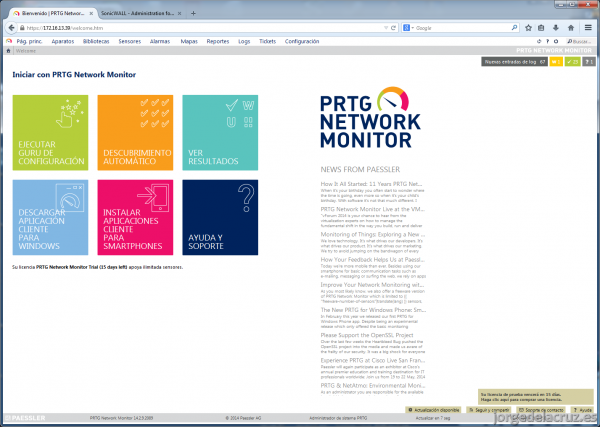Reload the page with the refresh icon
The height and width of the screenshot is (427, 600).
(393, 28)
